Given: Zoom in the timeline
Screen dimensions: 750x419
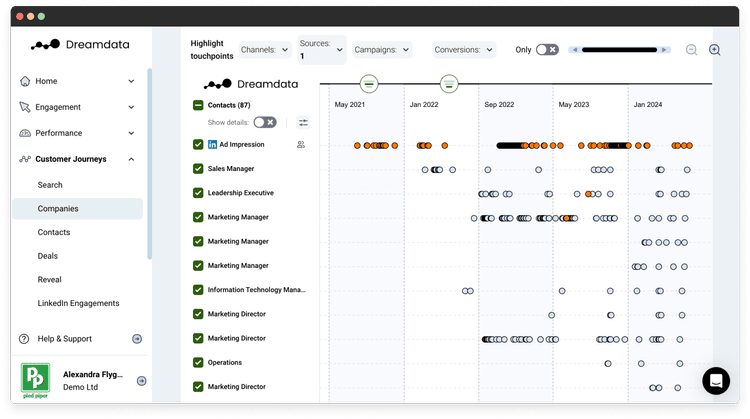Looking at the screenshot, I should click(x=715, y=50).
